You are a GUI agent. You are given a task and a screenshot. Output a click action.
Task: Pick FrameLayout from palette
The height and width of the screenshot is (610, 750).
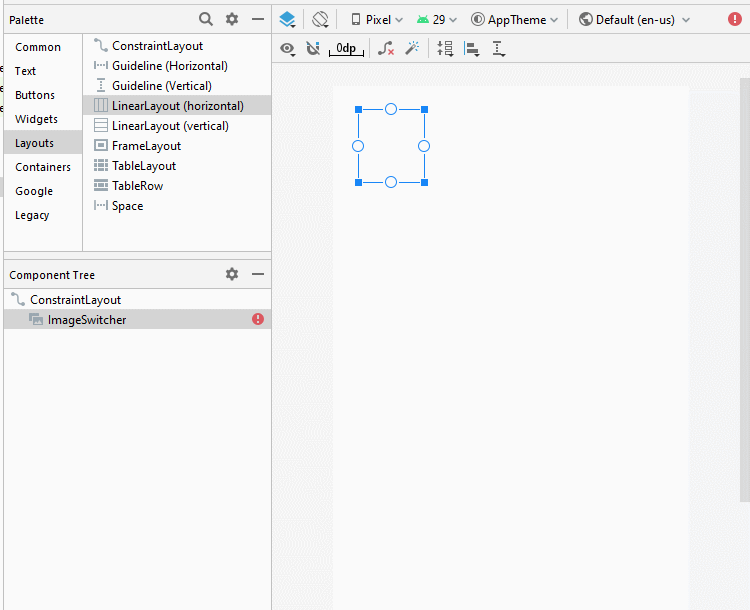click(x=177, y=145)
